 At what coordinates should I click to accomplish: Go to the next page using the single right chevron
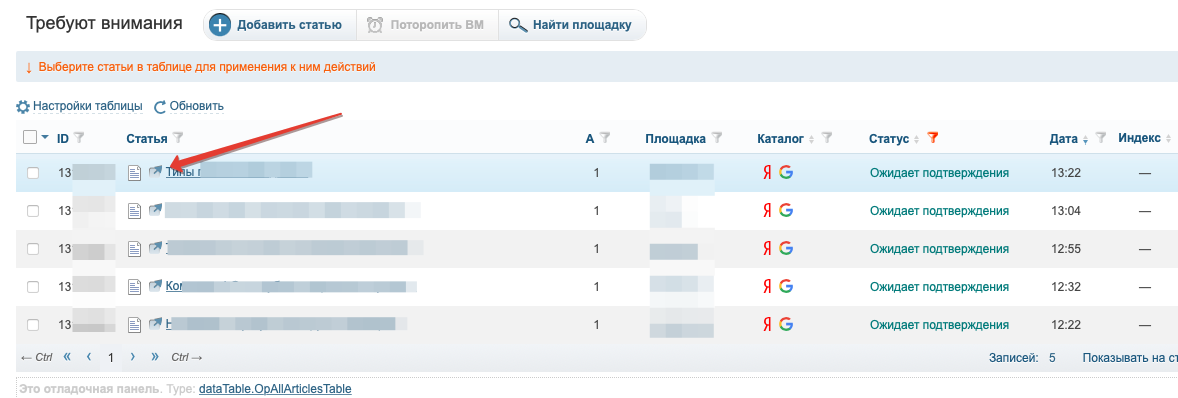[132, 357]
